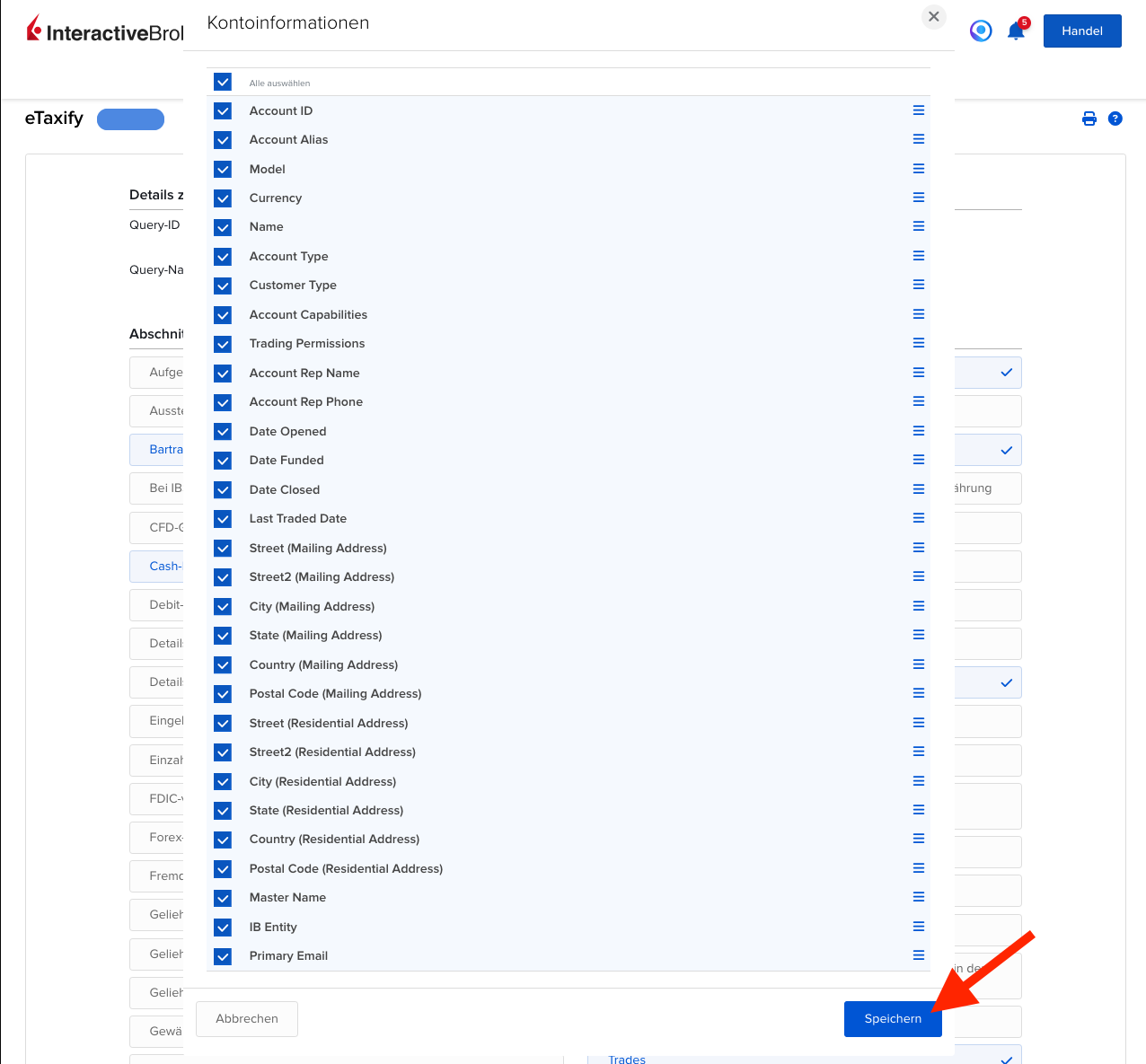
Task: Cancel the dialog with Abbrechen
Action: point(246,1018)
